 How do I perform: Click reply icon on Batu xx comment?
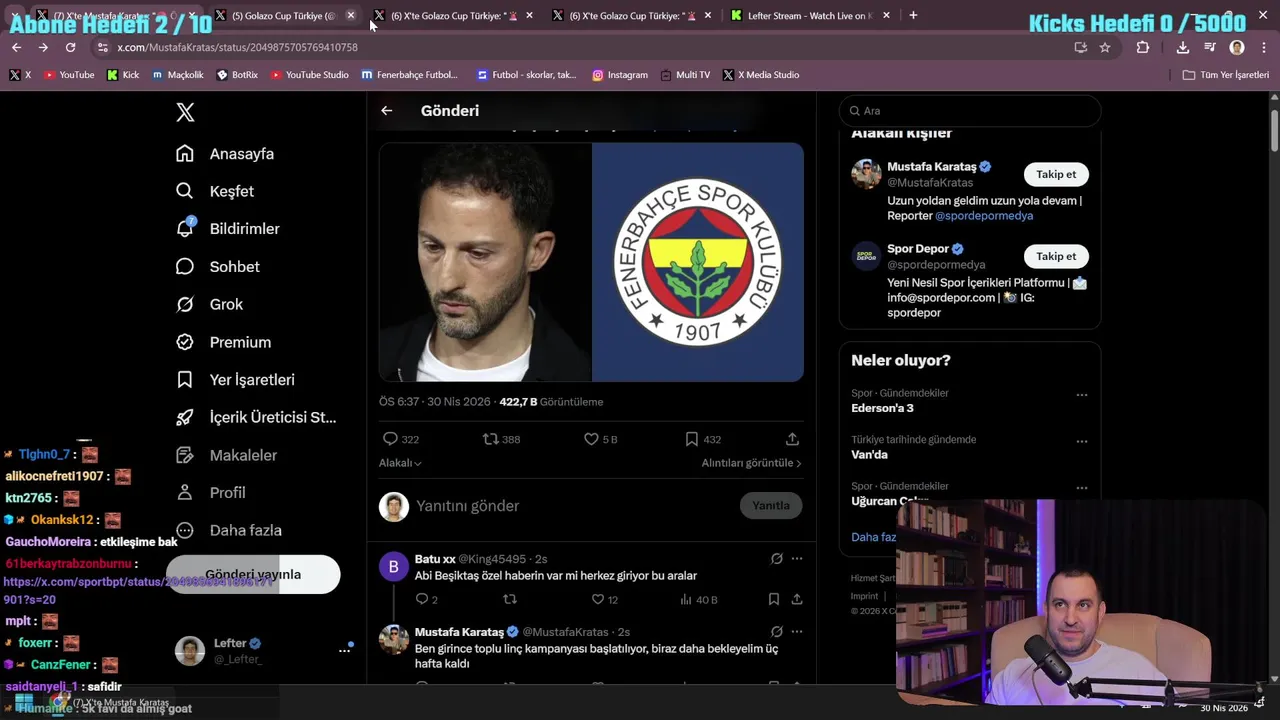422,599
